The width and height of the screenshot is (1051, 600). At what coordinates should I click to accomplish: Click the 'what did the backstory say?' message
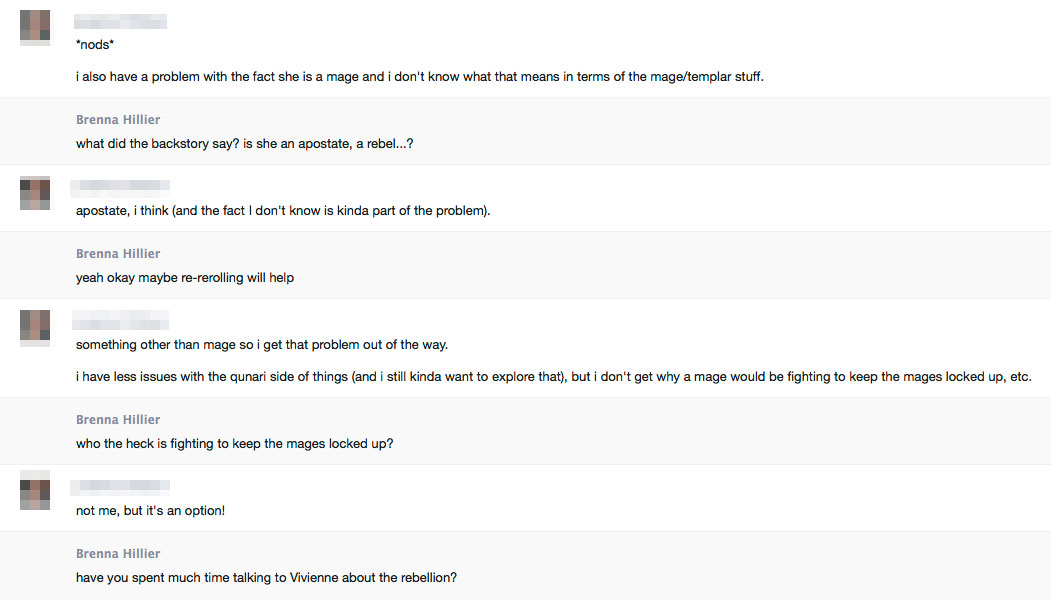click(245, 144)
